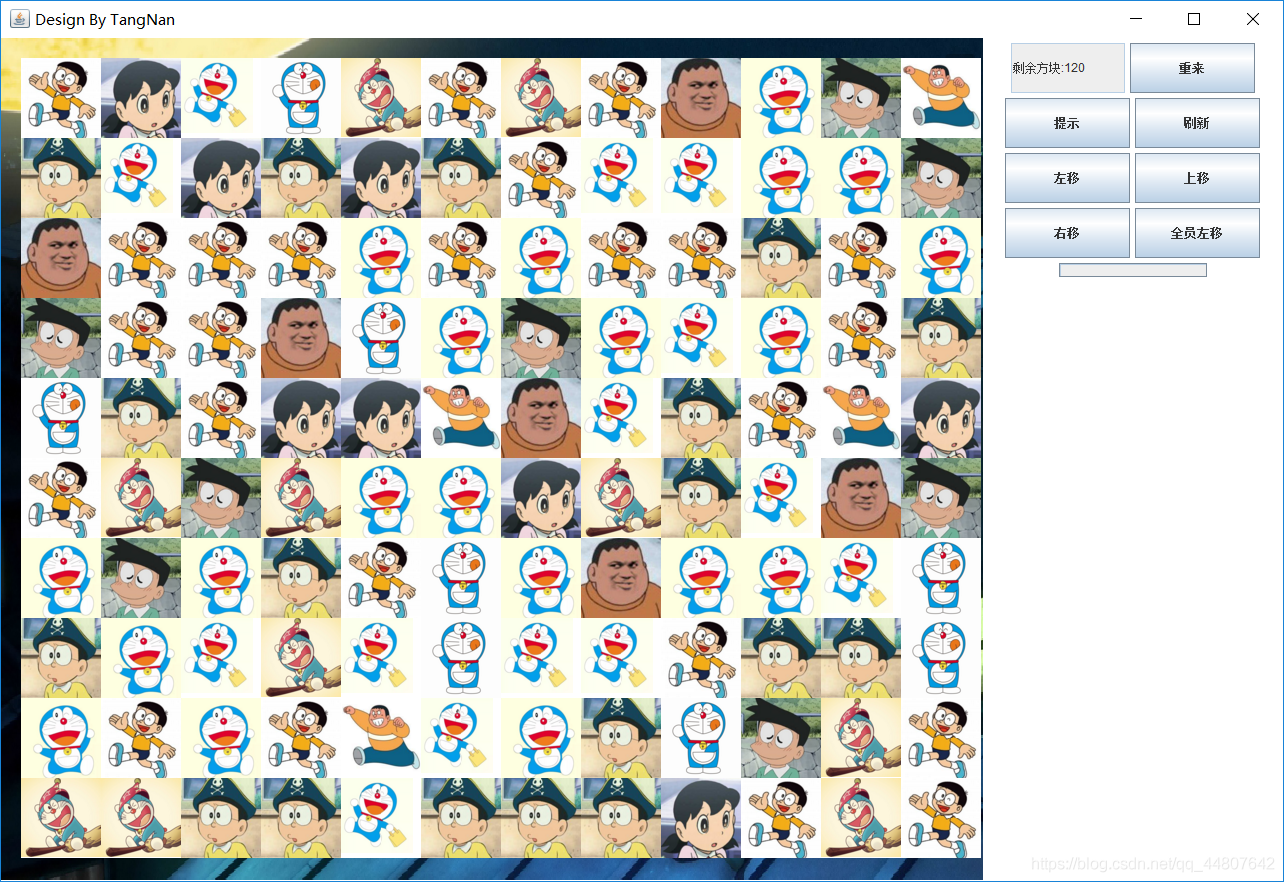
Task: Maximize the Design By TangNan window
Action: tap(1193, 19)
